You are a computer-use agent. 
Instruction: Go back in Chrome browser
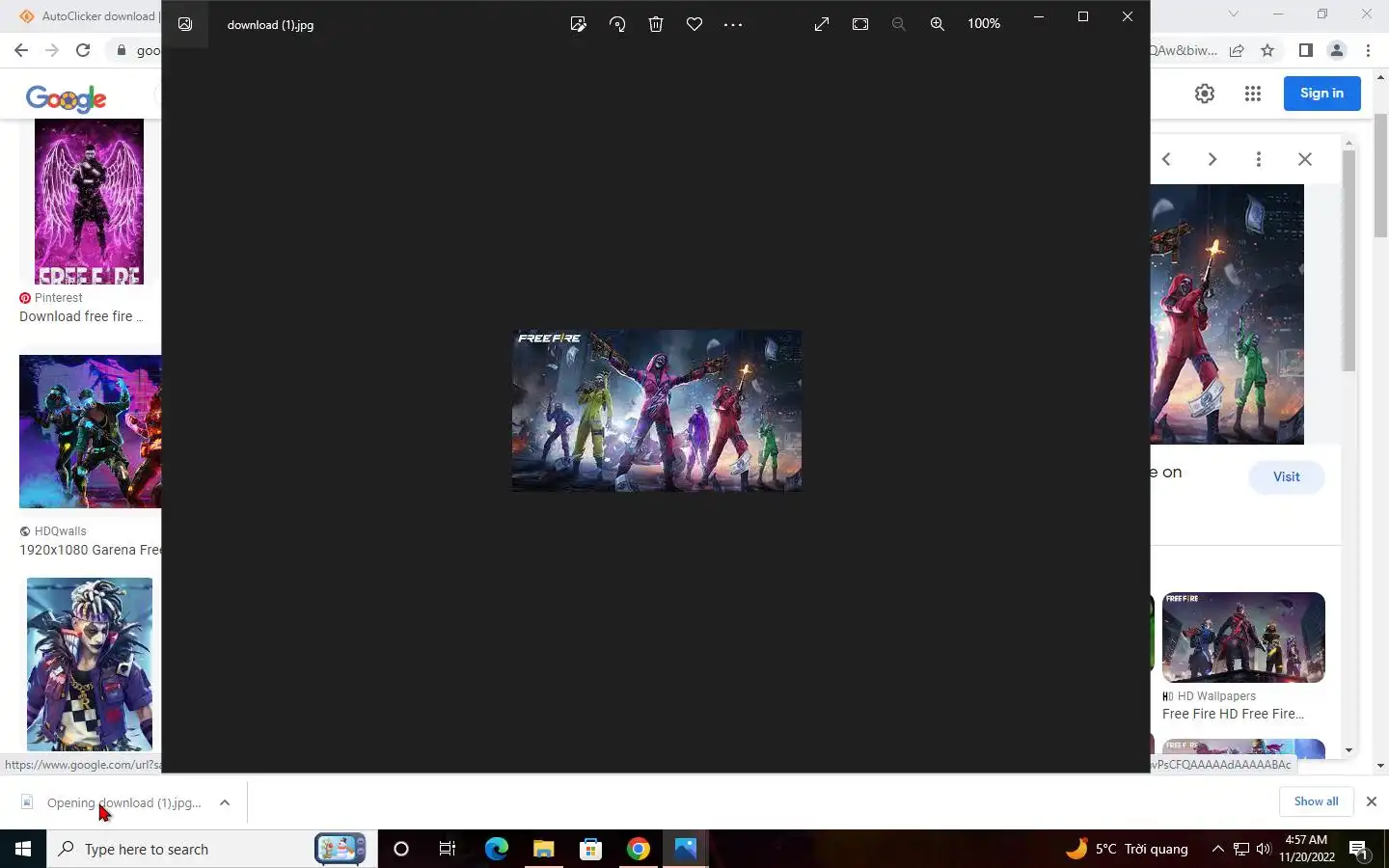click(21, 50)
